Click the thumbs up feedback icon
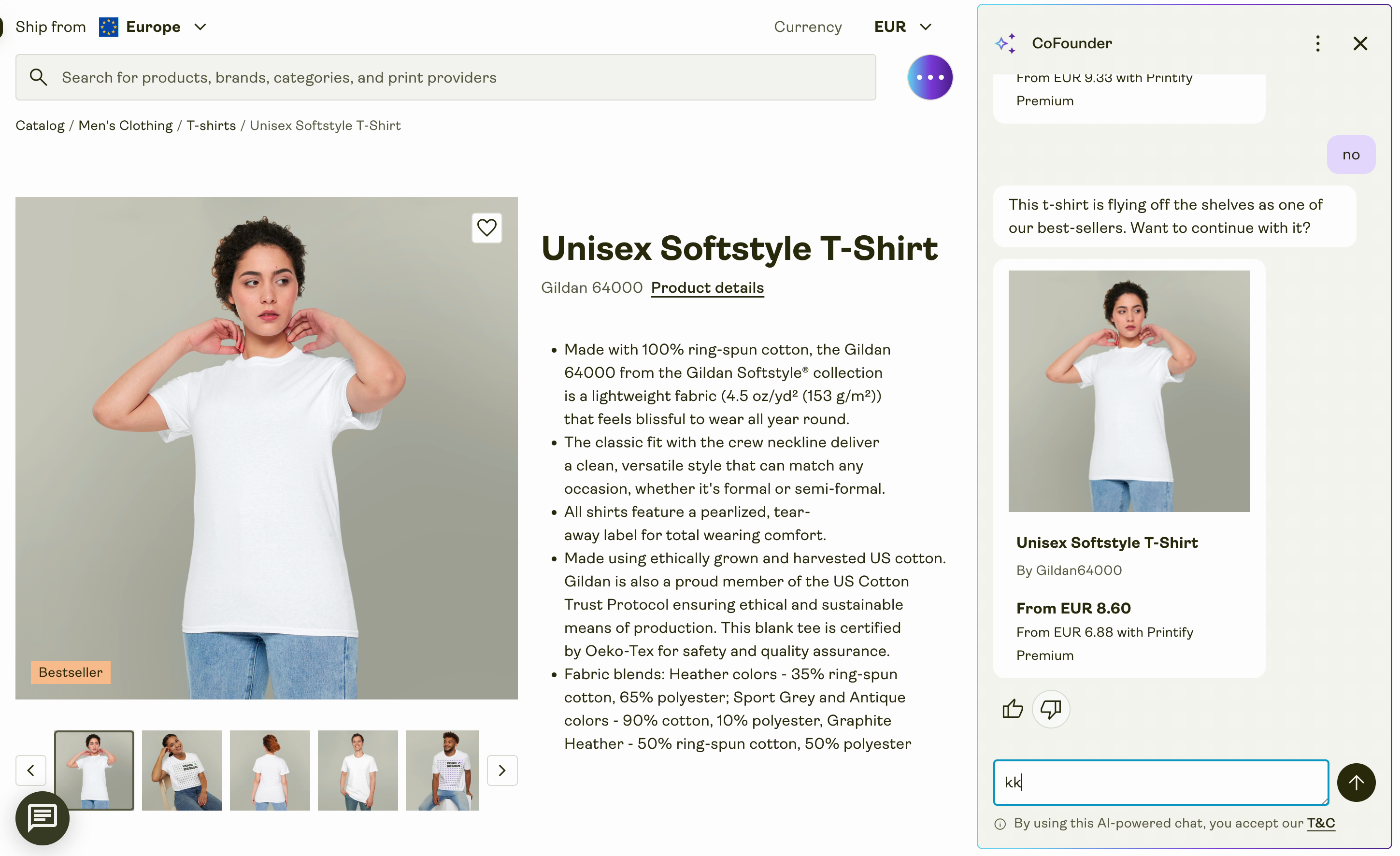 tap(1013, 708)
